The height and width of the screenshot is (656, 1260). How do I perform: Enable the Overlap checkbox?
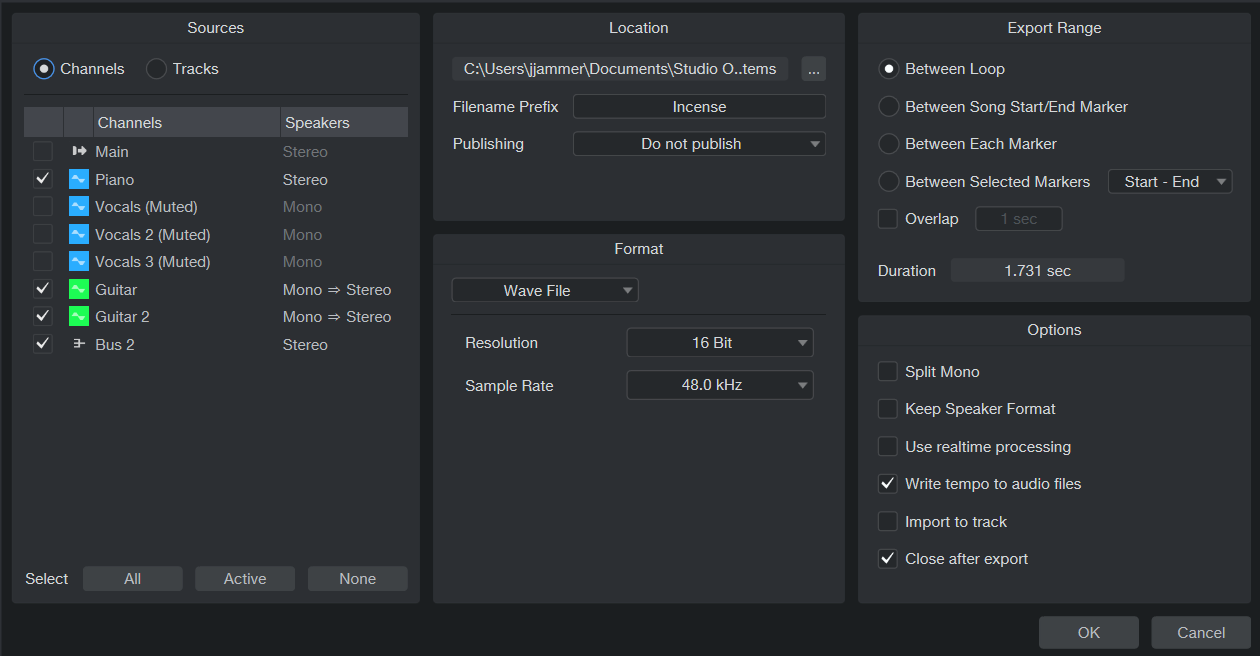click(x=888, y=219)
